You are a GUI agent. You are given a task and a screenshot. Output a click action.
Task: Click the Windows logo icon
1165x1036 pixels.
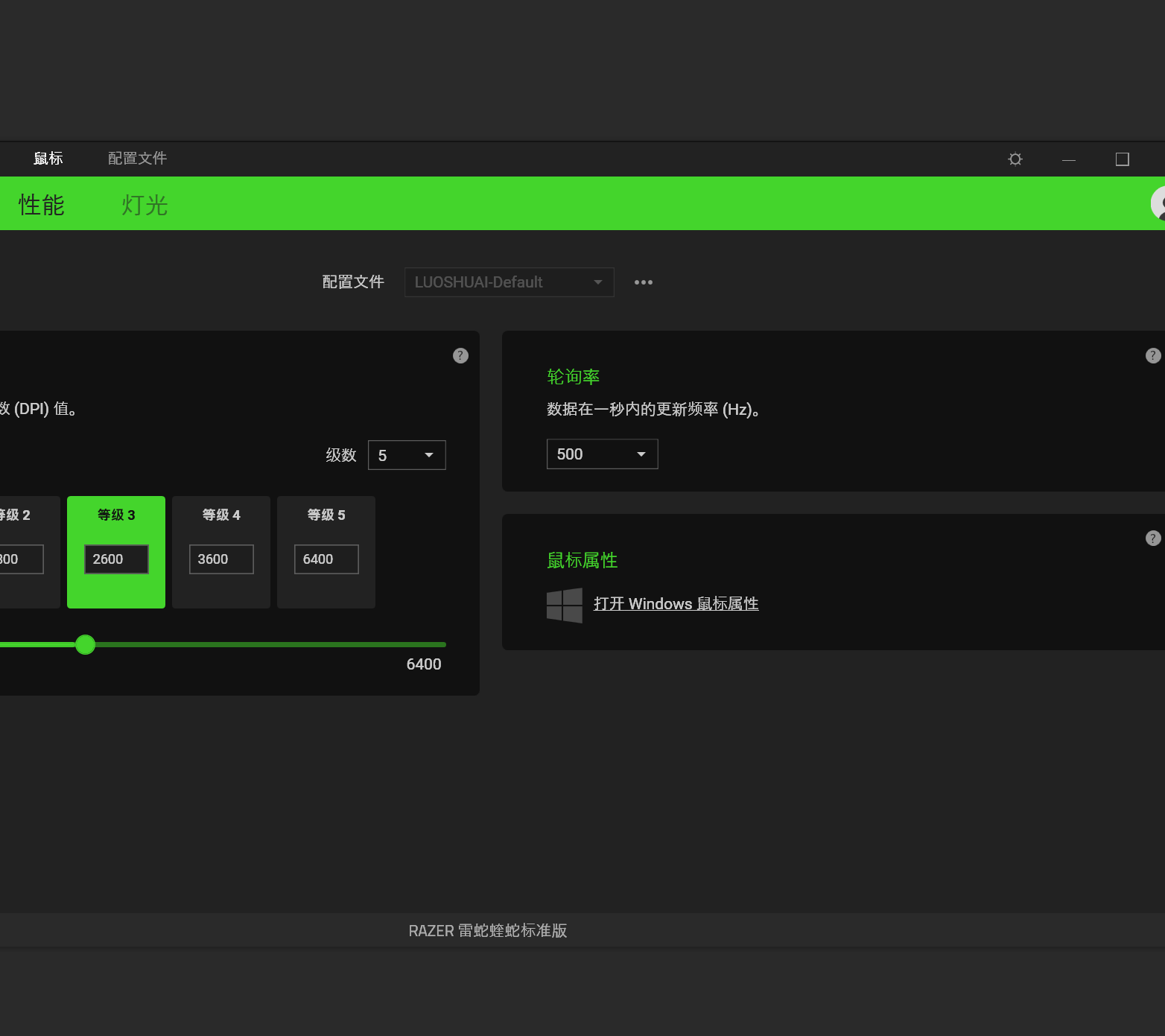coord(565,605)
